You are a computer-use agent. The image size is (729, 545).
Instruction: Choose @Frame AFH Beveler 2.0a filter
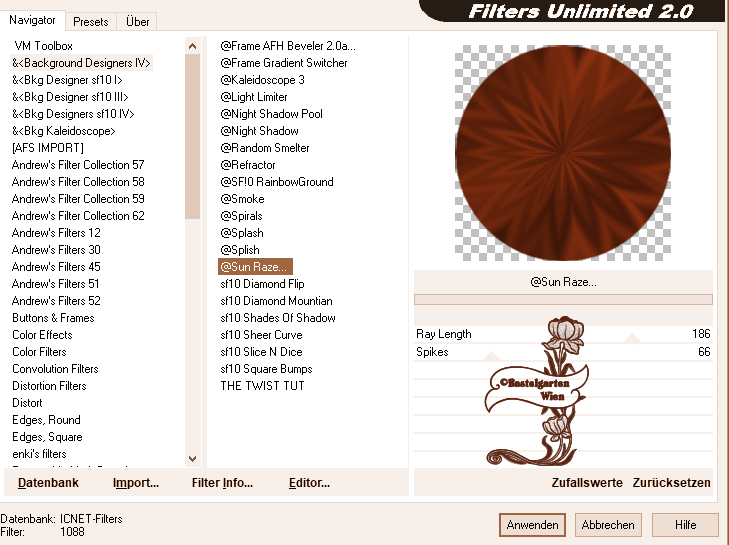click(x=288, y=46)
